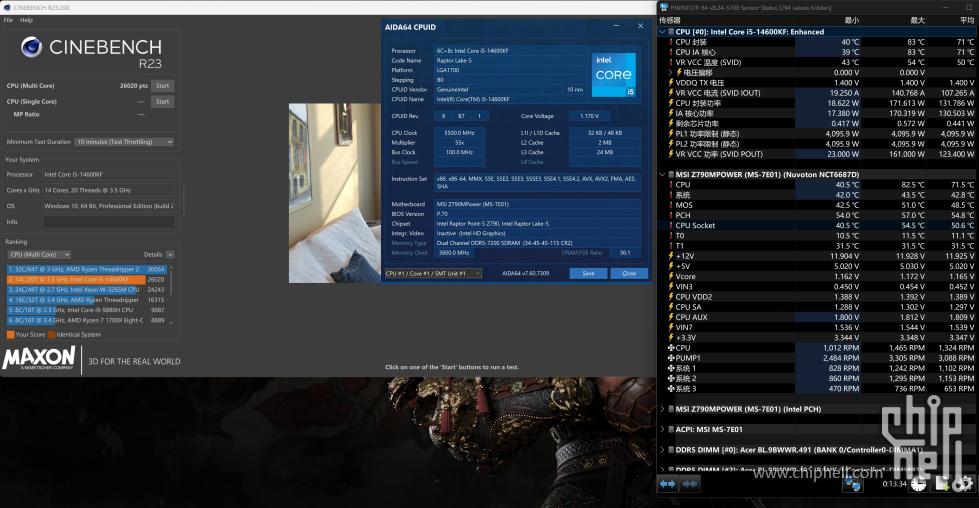The height and width of the screenshot is (508, 979).
Task: Click Identical System brown legend swatch
Action: pos(51,335)
